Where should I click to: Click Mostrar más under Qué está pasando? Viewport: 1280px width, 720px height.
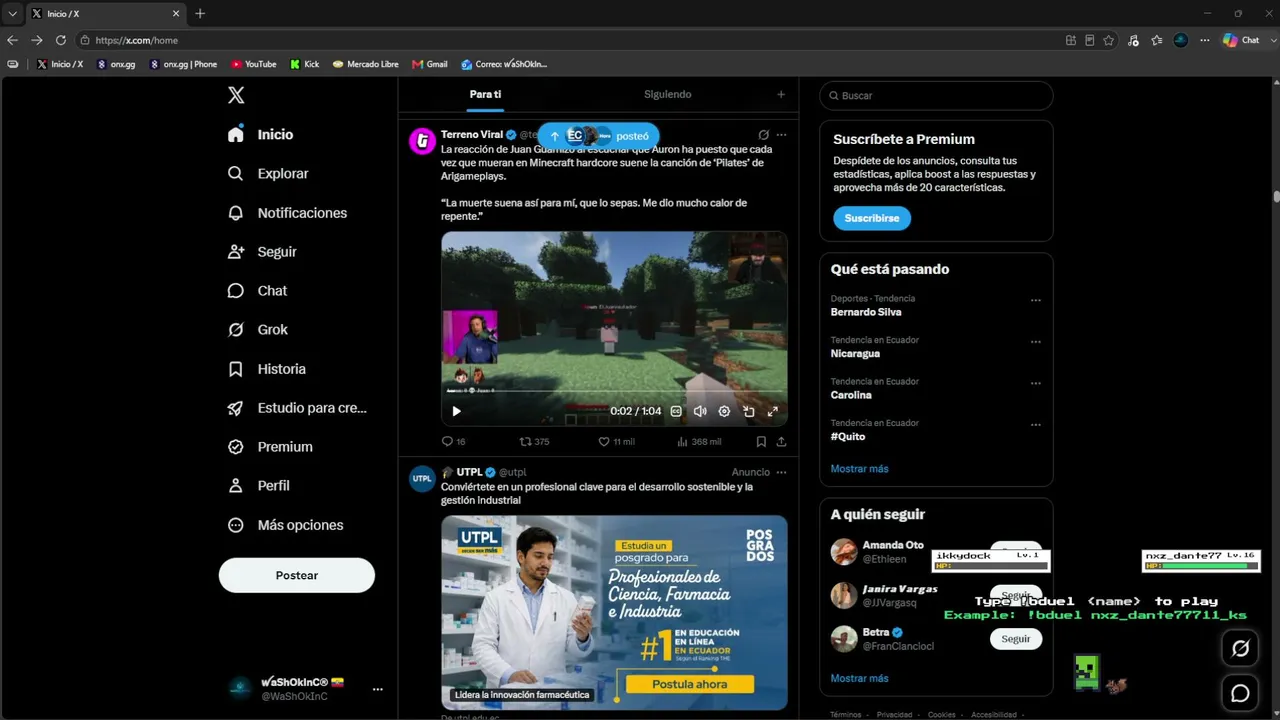tap(859, 468)
